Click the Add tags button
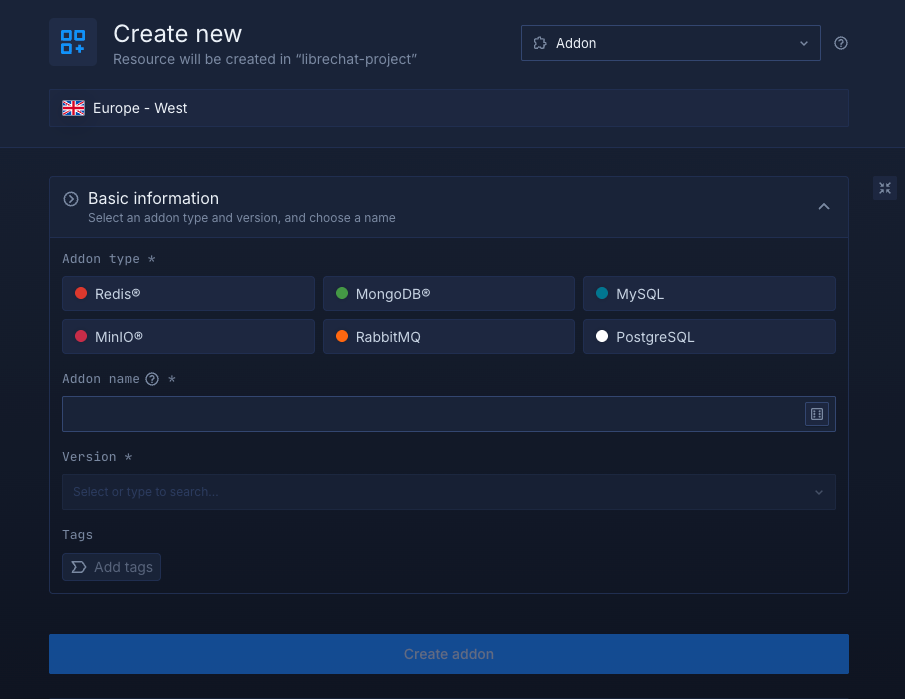The height and width of the screenshot is (699, 905). pyautogui.click(x=111, y=567)
